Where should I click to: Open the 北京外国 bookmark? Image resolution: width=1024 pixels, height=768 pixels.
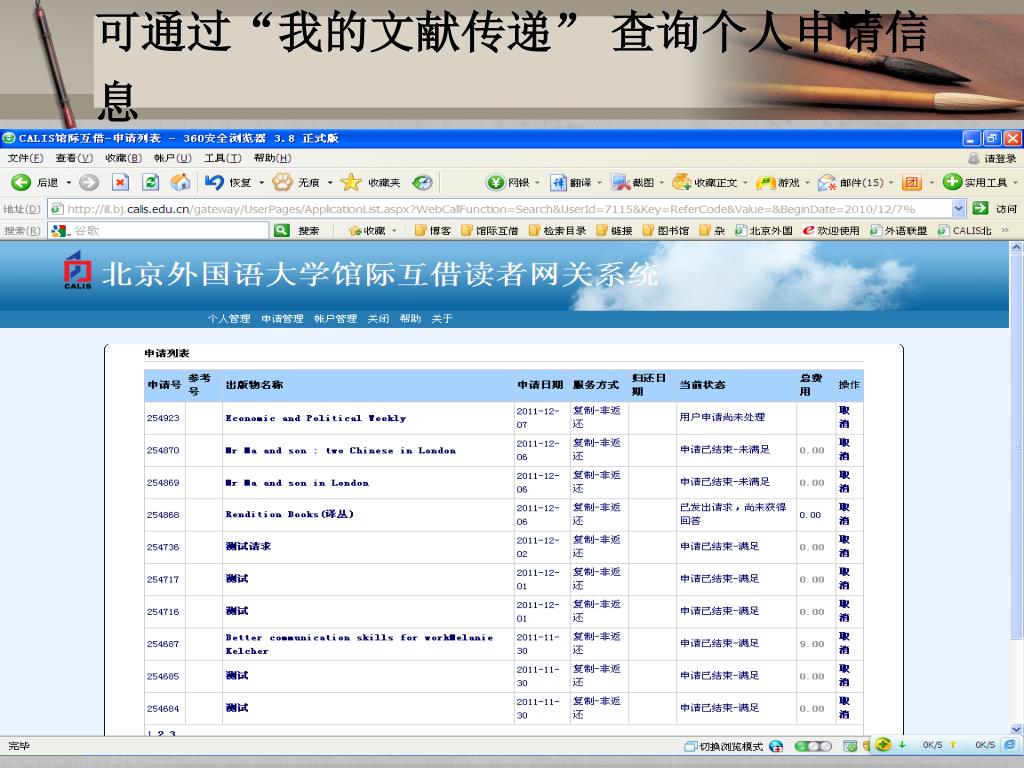pos(764,231)
